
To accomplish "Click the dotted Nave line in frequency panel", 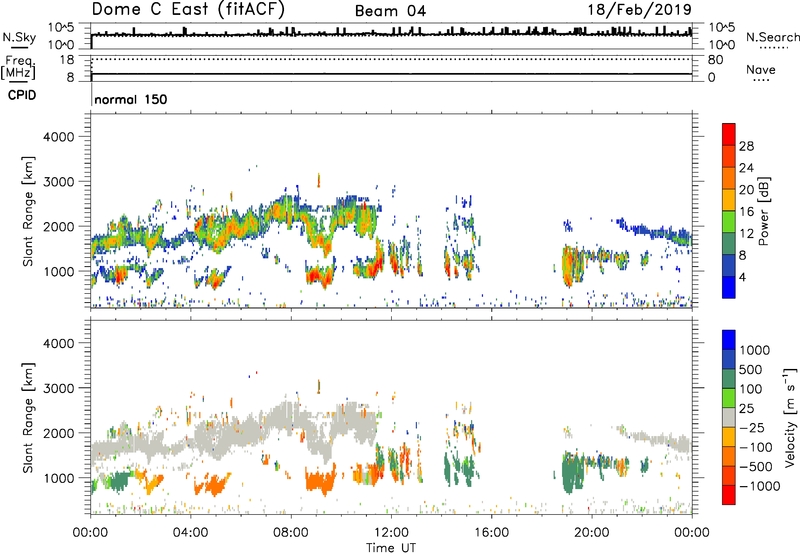I will [391, 59].
